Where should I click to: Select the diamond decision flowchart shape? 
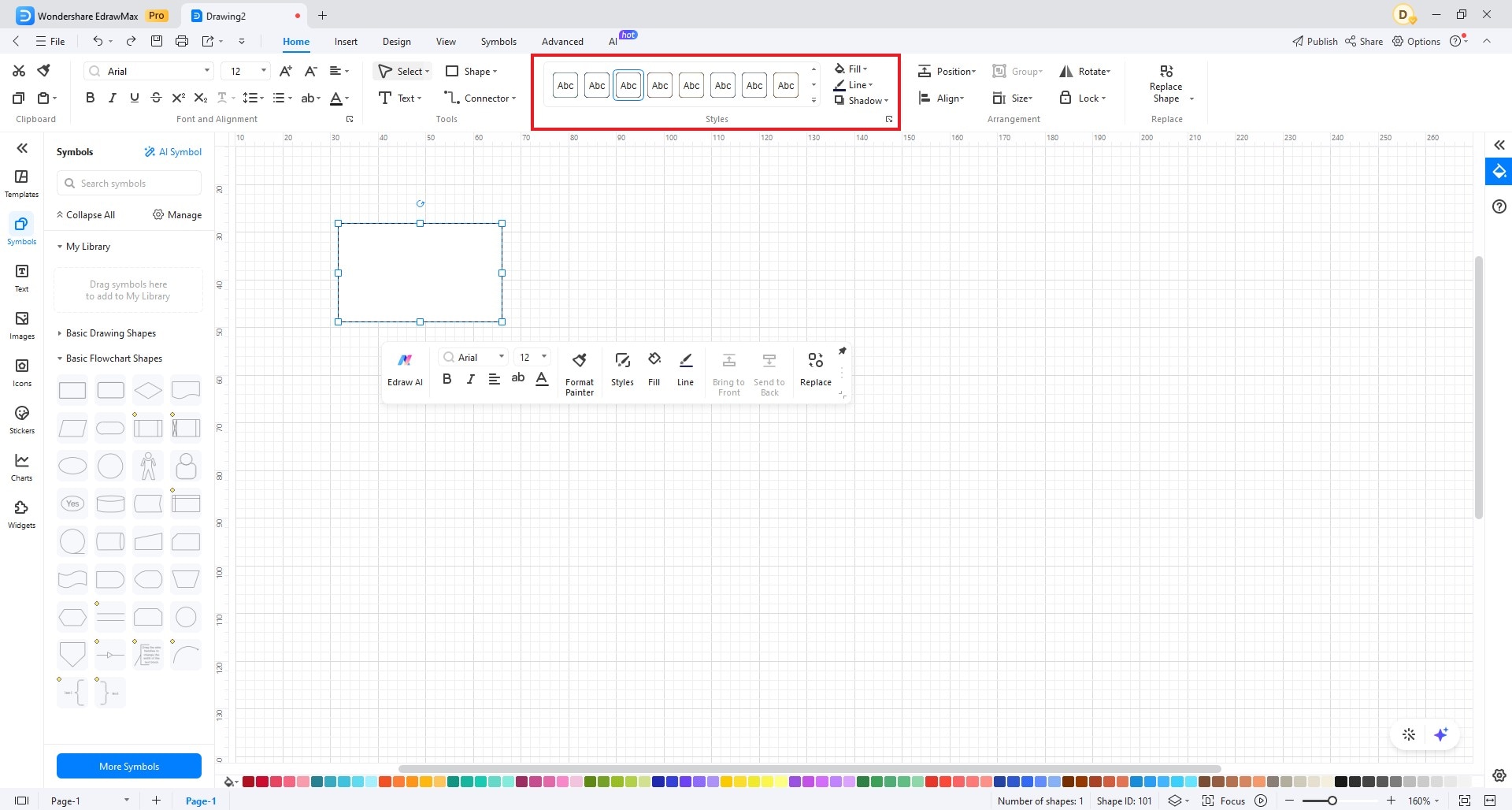pos(148,390)
